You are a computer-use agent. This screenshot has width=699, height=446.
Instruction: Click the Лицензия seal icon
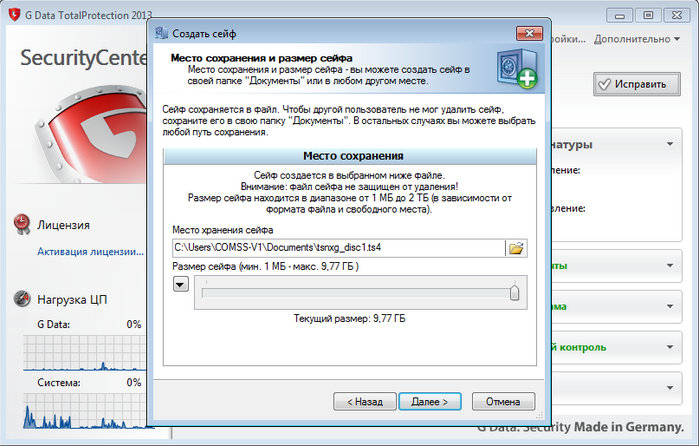click(x=21, y=224)
